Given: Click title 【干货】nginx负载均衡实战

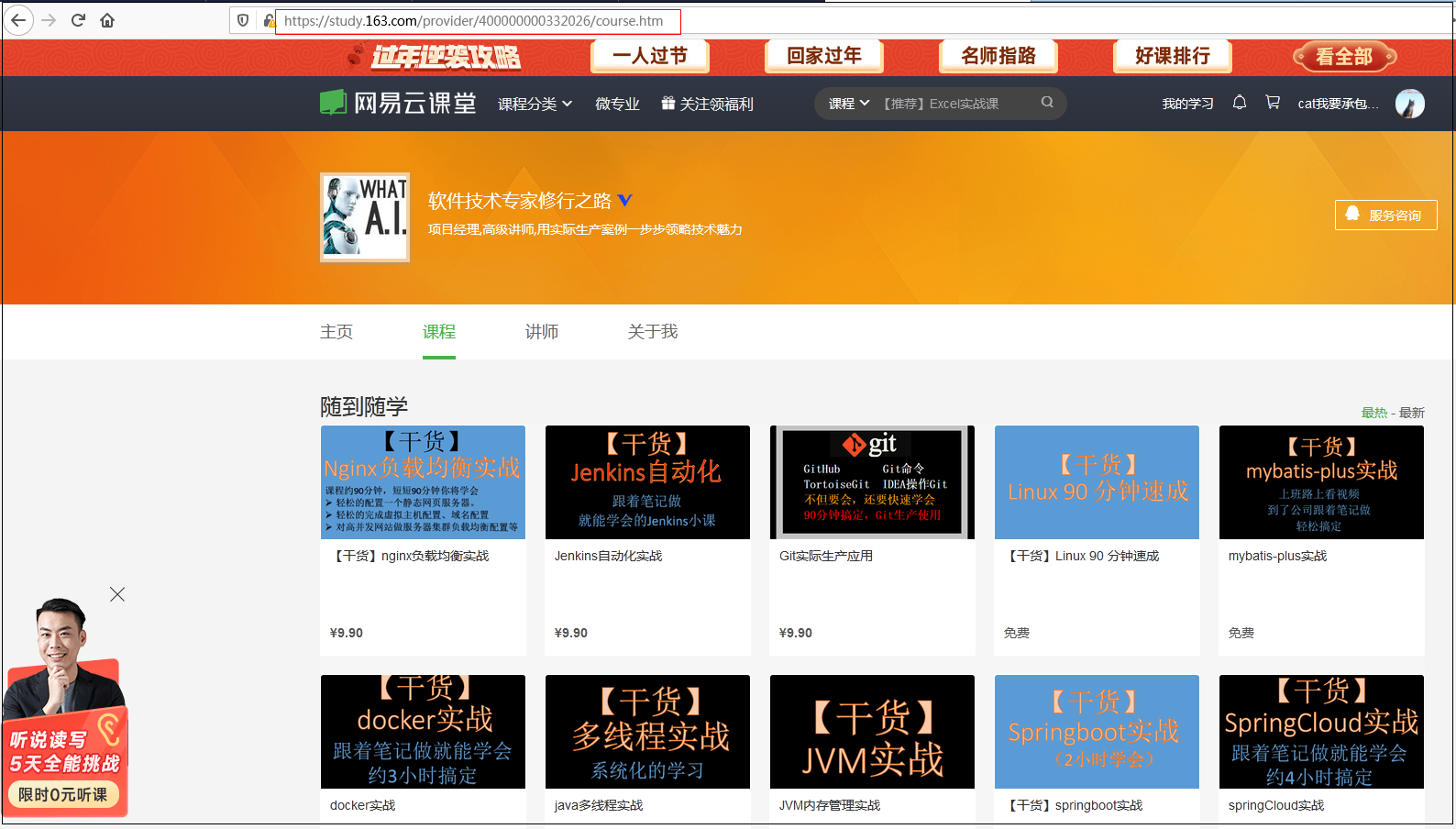Looking at the screenshot, I should pyautogui.click(x=410, y=556).
